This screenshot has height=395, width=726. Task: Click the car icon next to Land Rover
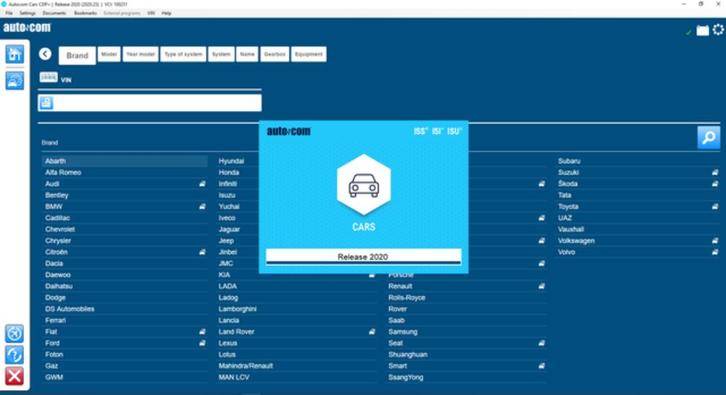[372, 332]
